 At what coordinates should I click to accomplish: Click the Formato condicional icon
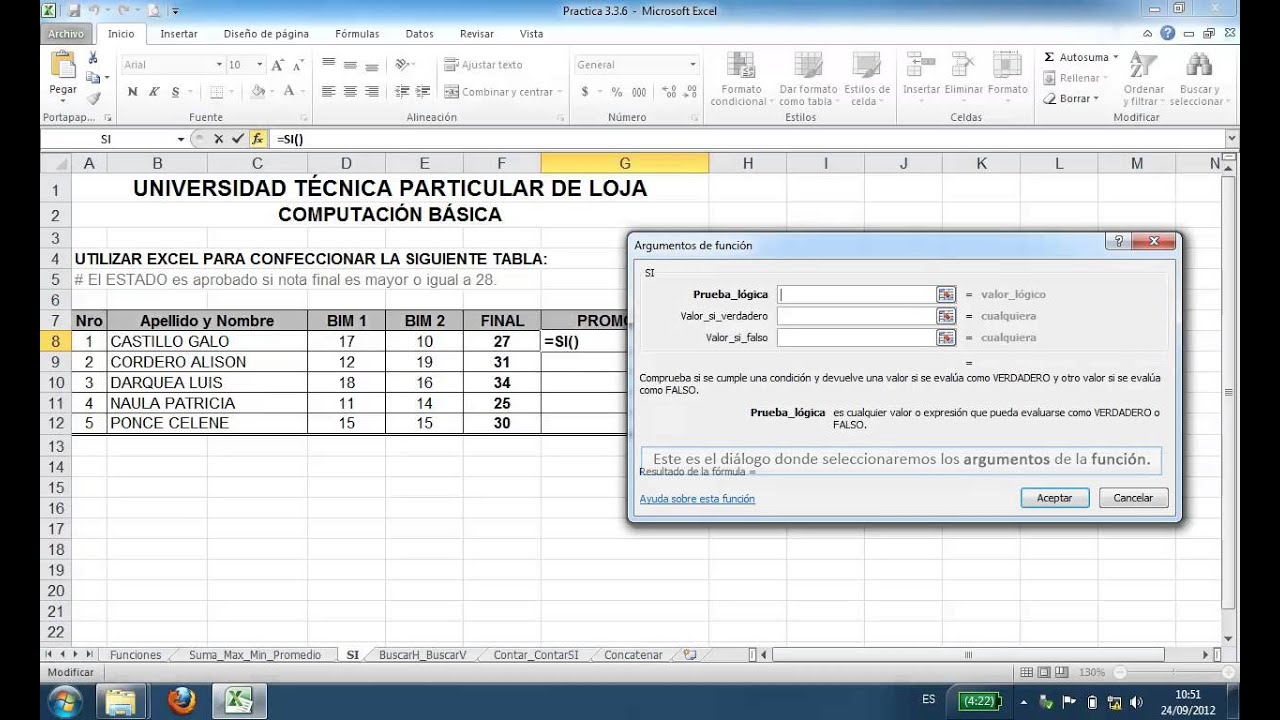742,66
